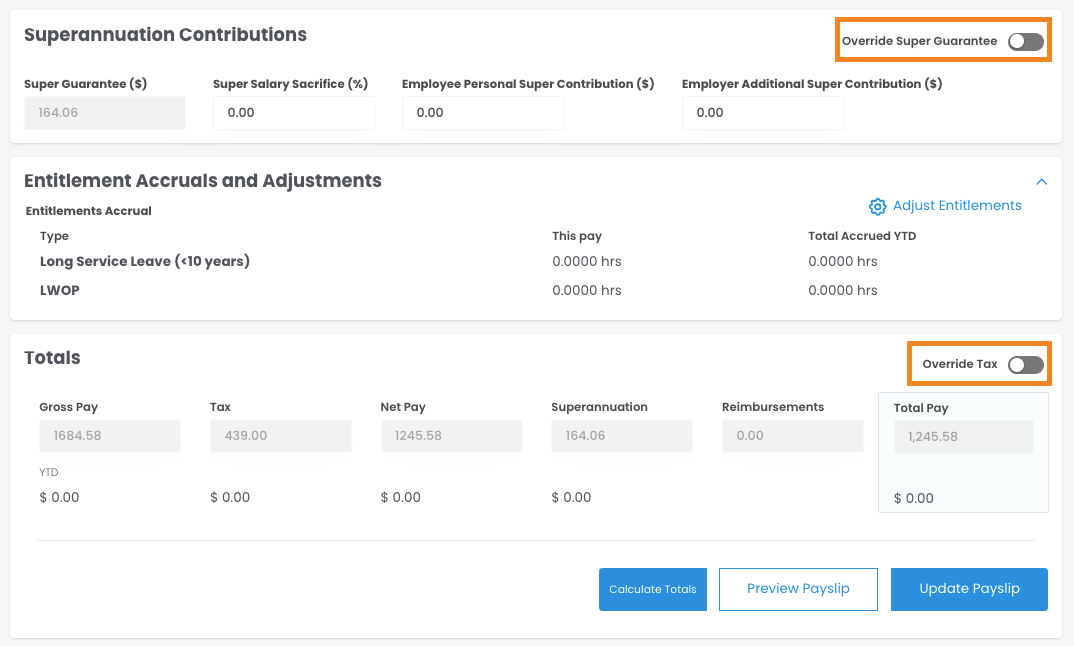This screenshot has height=646, width=1074.
Task: Click the Tax amount field in Totals
Action: pyautogui.click(x=280, y=436)
